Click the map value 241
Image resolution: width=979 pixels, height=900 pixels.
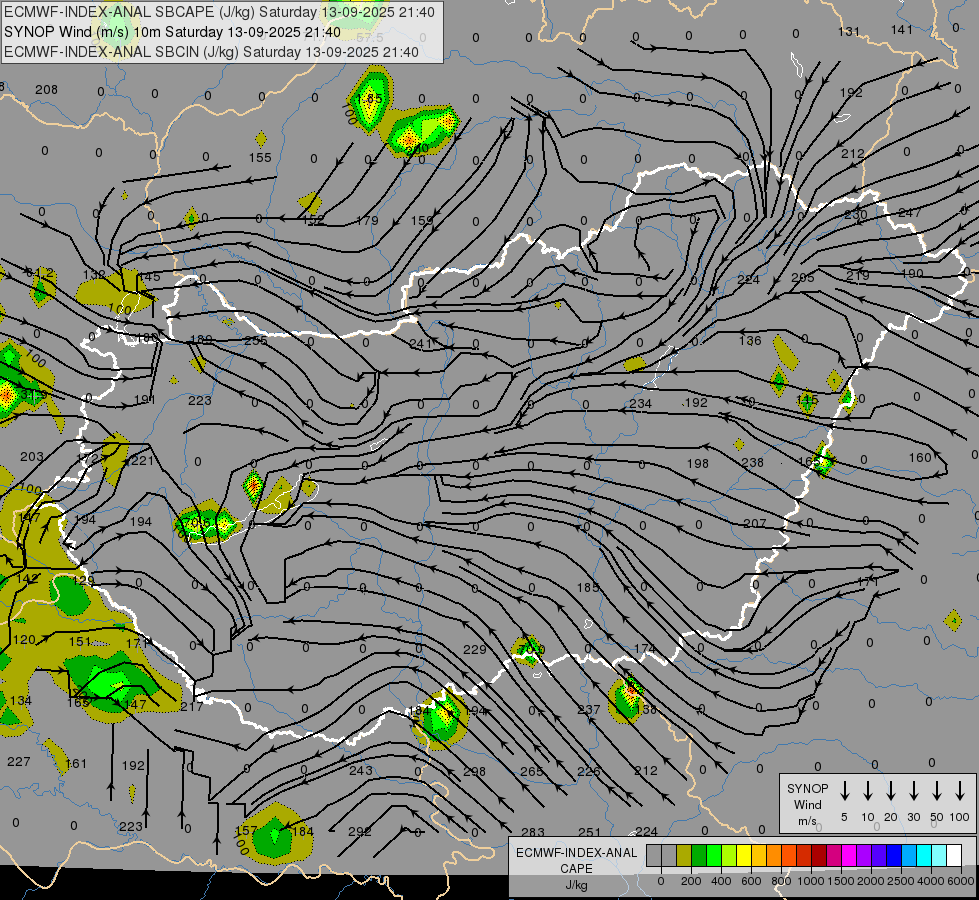(x=421, y=344)
